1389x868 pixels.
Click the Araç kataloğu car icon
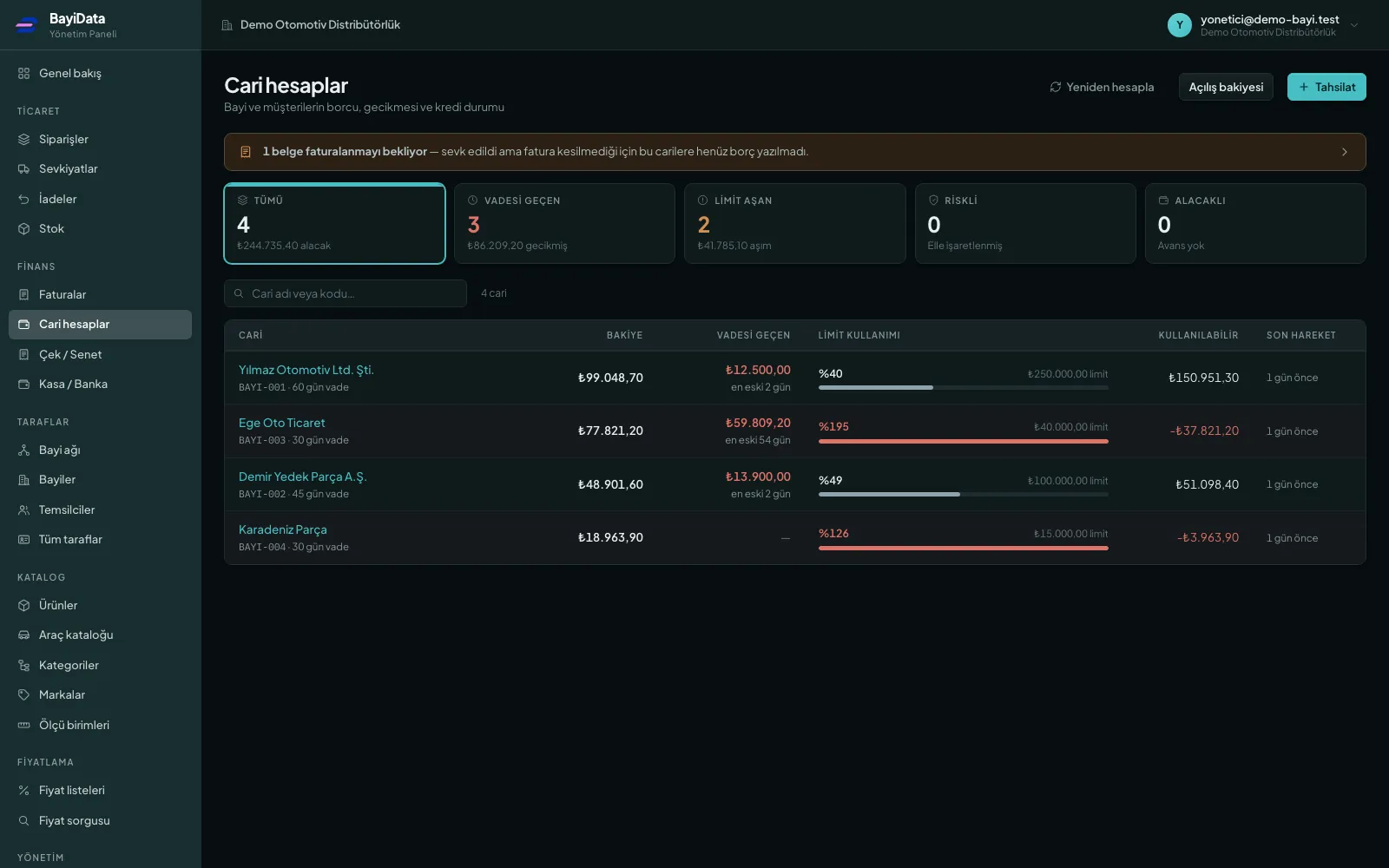click(x=23, y=635)
